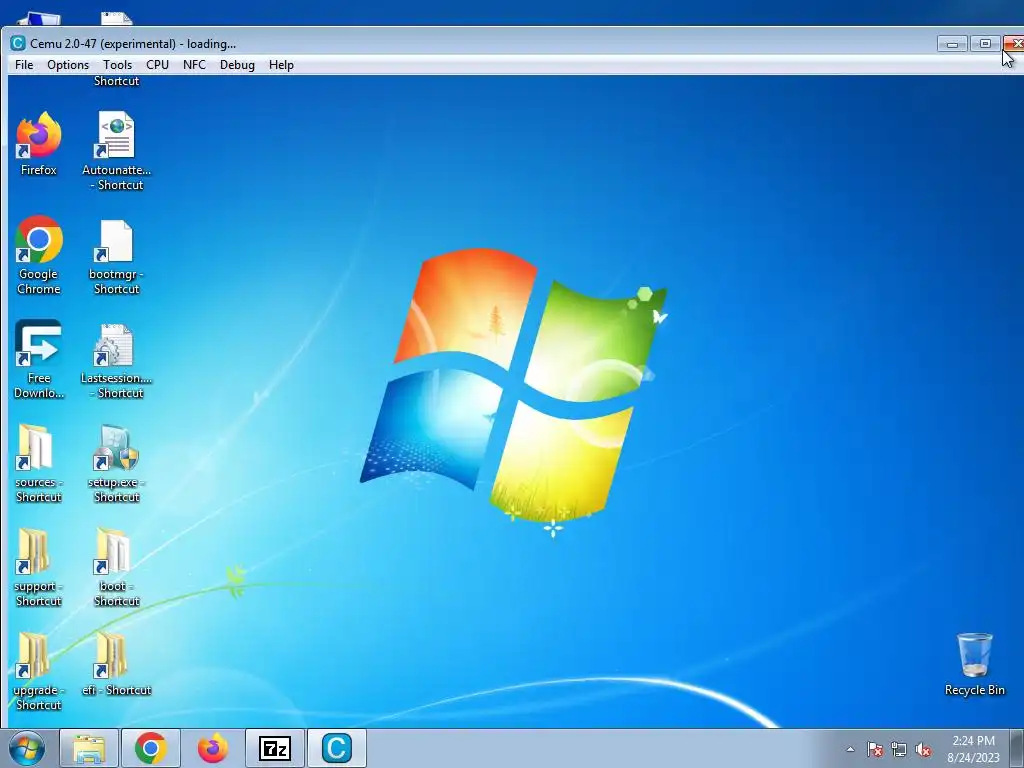Viewport: 1024px width, 768px height.
Task: Select the Lastsession - Shortcut icon
Action: (x=116, y=359)
